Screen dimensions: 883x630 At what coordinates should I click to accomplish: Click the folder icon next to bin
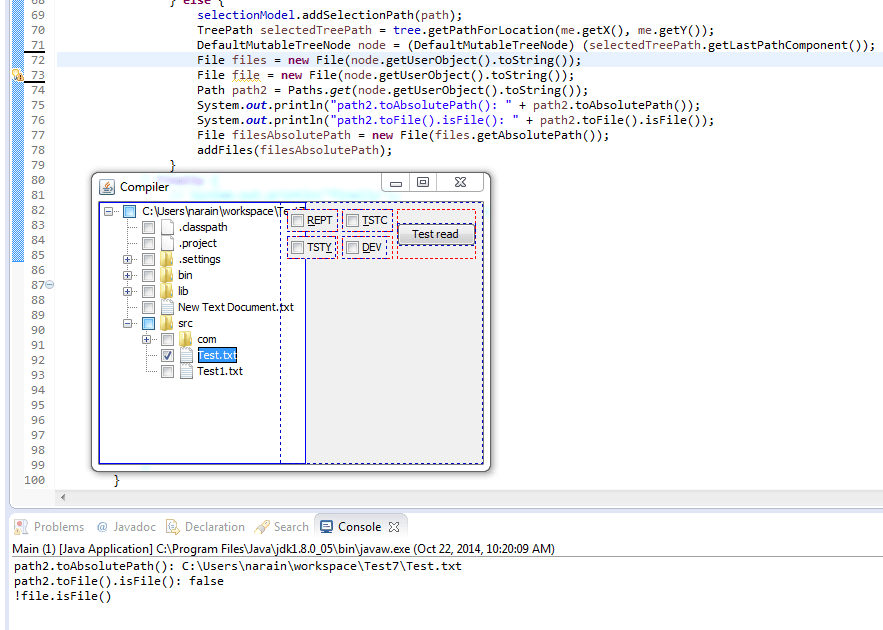click(165, 275)
